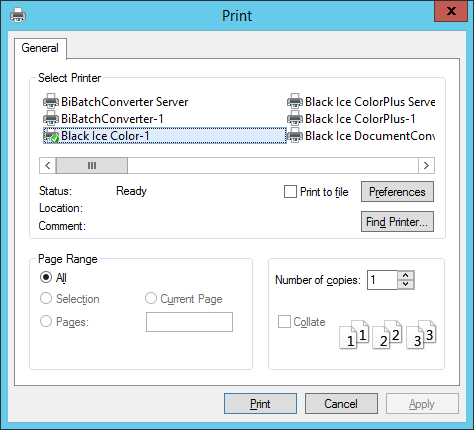Close the Print dialog window
This screenshot has height=430, width=474.
(451, 11)
